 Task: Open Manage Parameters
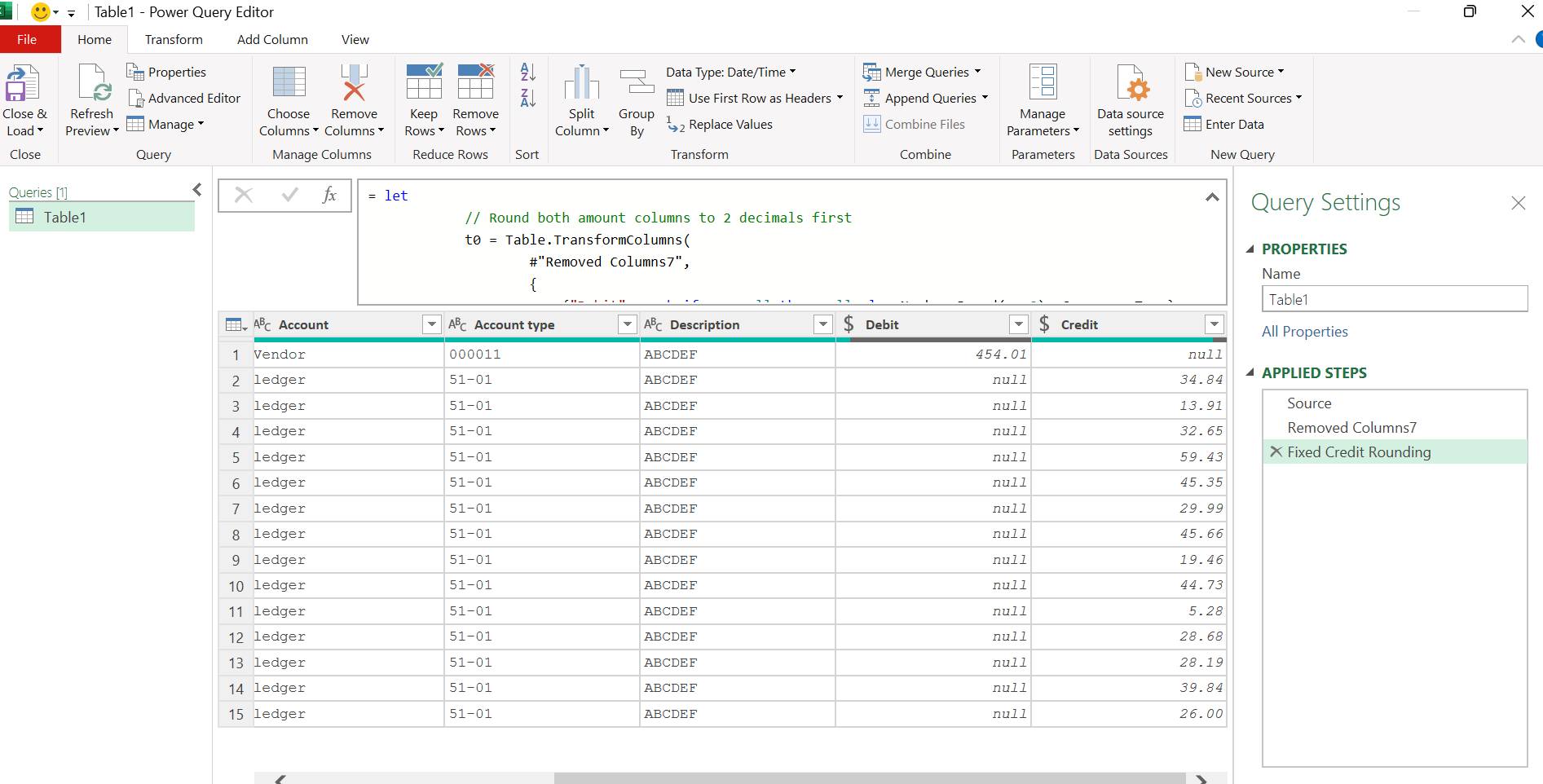click(1043, 100)
